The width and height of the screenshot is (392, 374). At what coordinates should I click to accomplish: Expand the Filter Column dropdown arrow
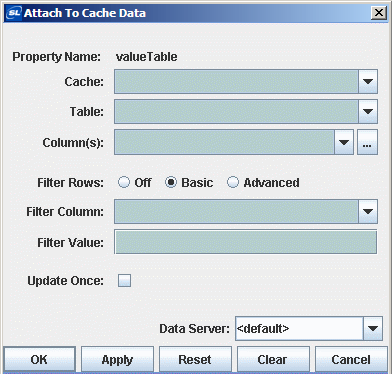click(368, 211)
